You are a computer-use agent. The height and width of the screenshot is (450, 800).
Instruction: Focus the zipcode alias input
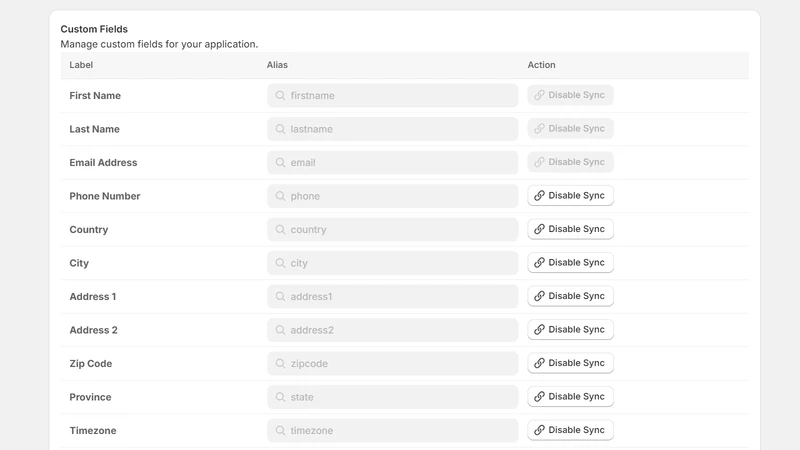[x=392, y=363]
